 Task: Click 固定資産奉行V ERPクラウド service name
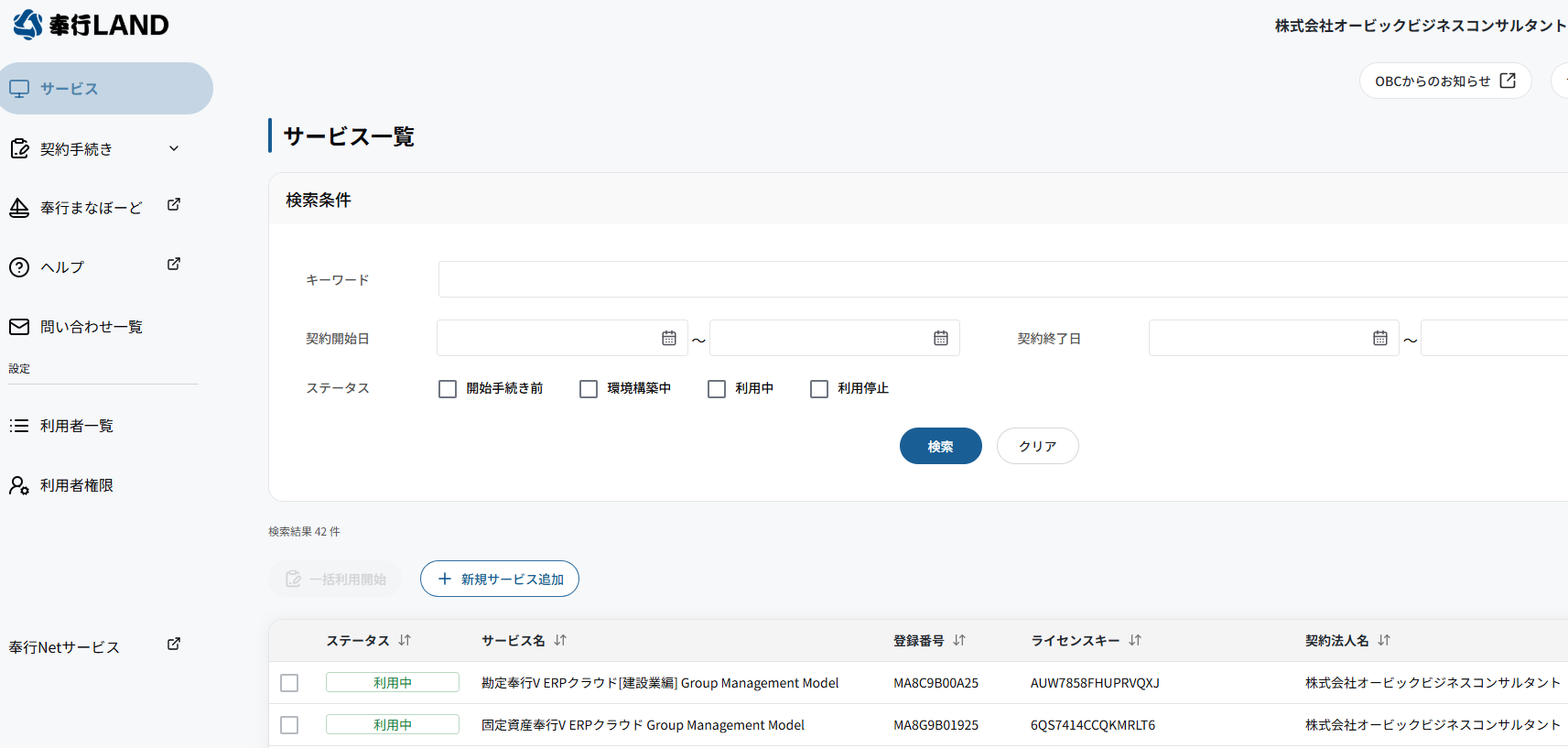coord(643,725)
